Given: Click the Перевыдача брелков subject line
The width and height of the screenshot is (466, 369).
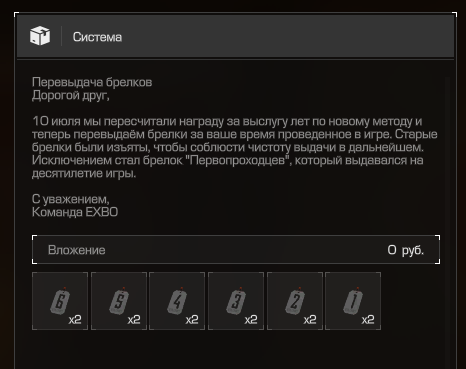Looking at the screenshot, I should tap(92, 82).
